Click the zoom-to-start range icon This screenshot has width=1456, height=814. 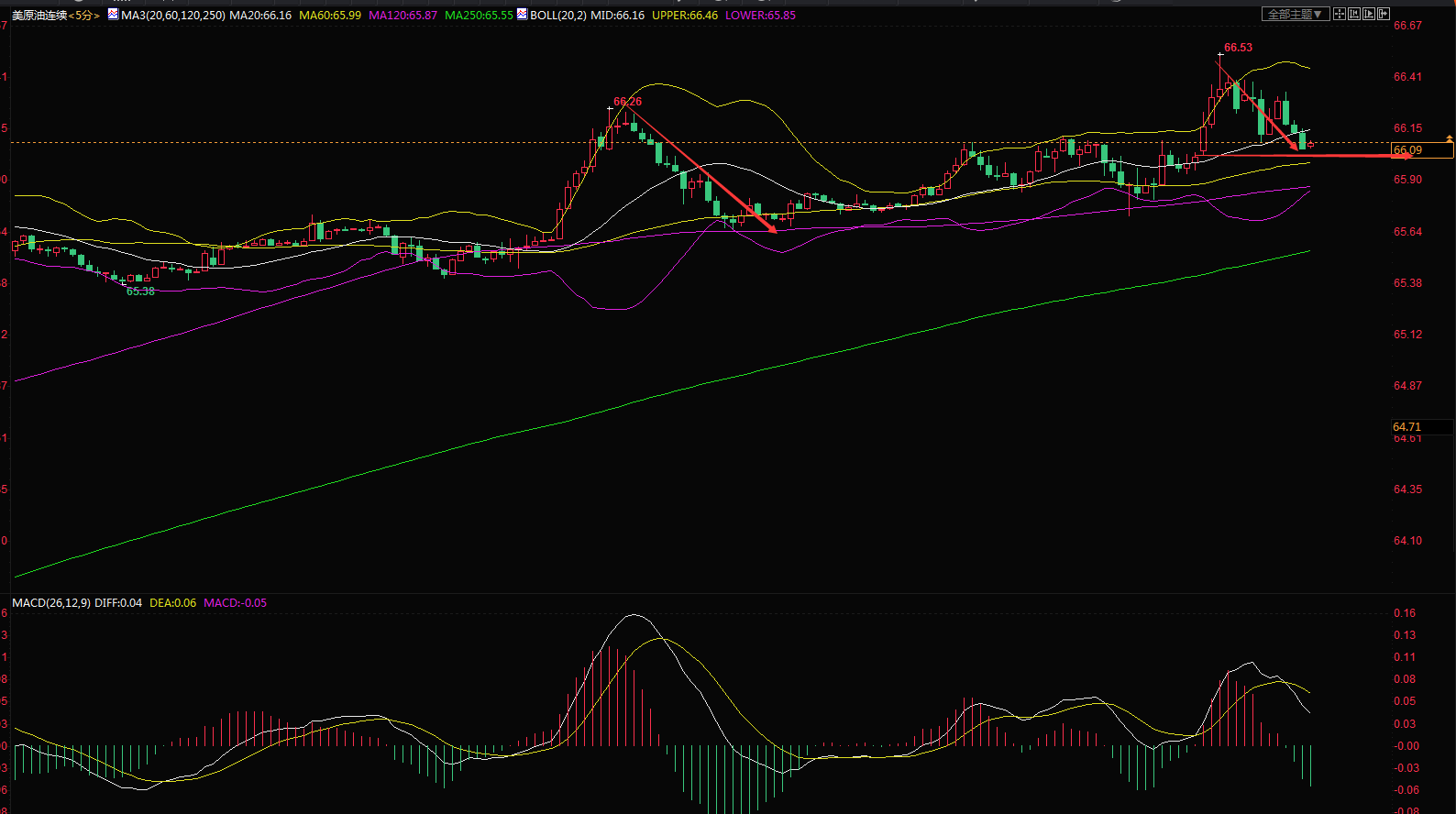coord(1354,14)
